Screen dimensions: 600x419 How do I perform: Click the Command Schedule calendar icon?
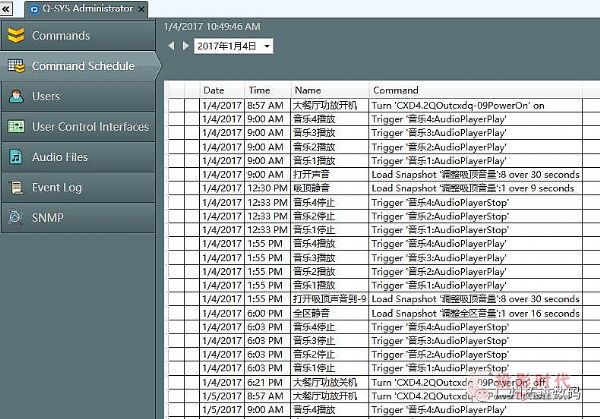point(15,66)
